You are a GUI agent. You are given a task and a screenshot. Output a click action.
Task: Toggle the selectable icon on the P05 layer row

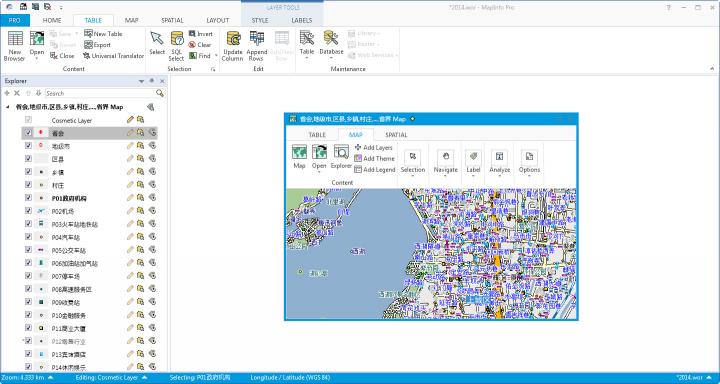[x=141, y=250]
